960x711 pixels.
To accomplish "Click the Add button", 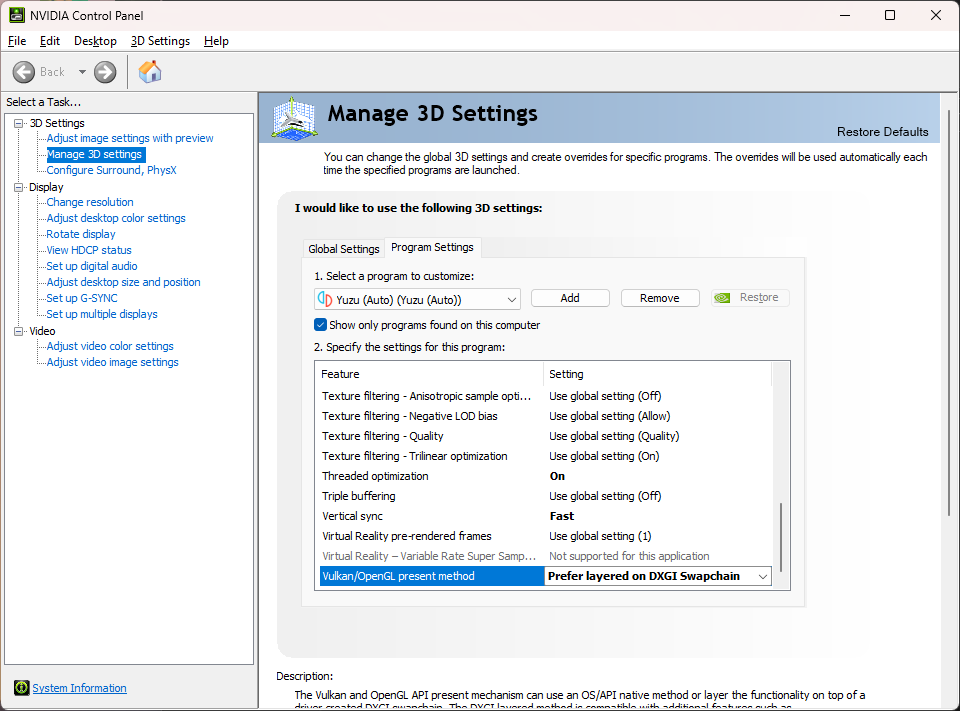I will click(x=570, y=298).
